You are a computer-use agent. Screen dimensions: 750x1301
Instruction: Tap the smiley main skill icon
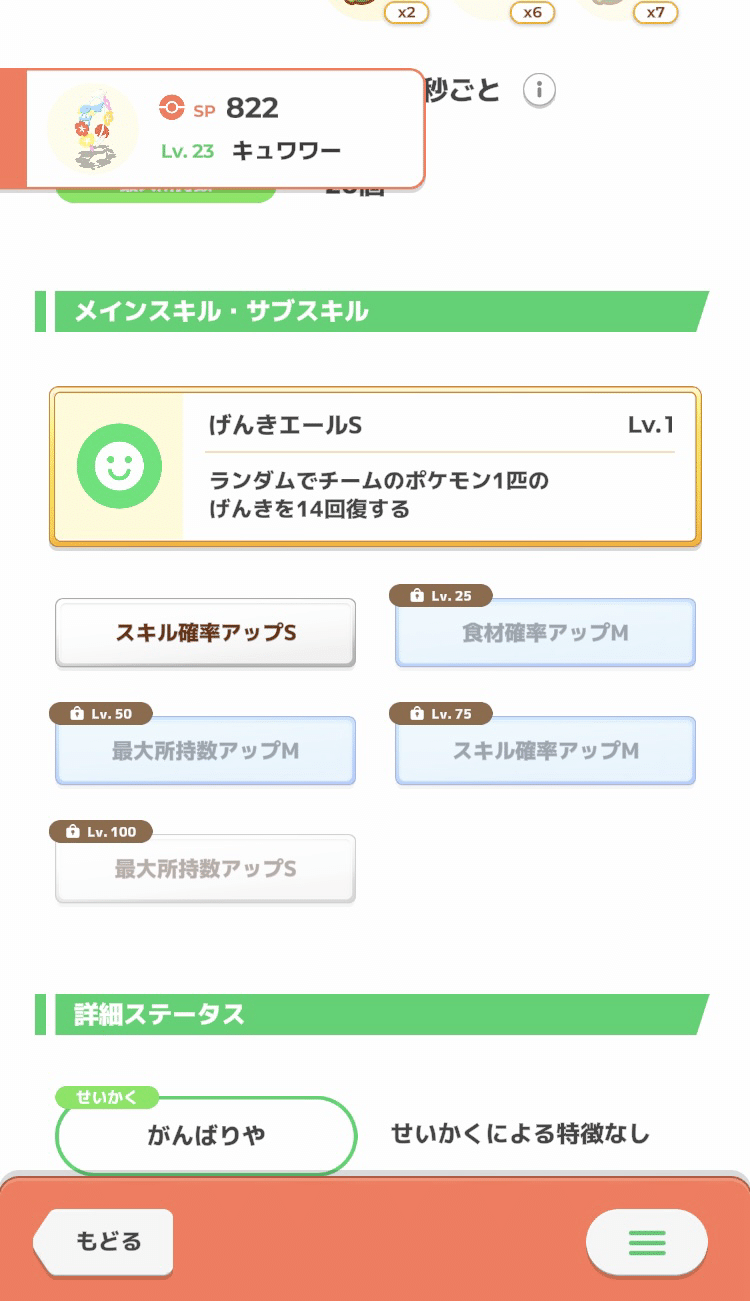pos(120,466)
